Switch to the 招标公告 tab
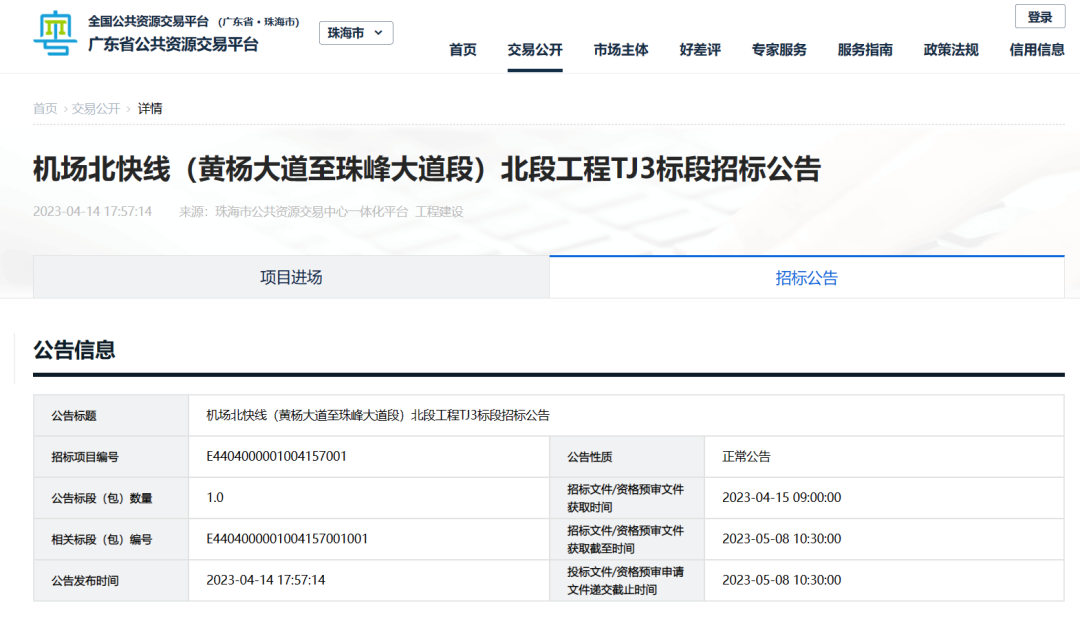The height and width of the screenshot is (643, 1080). 806,278
